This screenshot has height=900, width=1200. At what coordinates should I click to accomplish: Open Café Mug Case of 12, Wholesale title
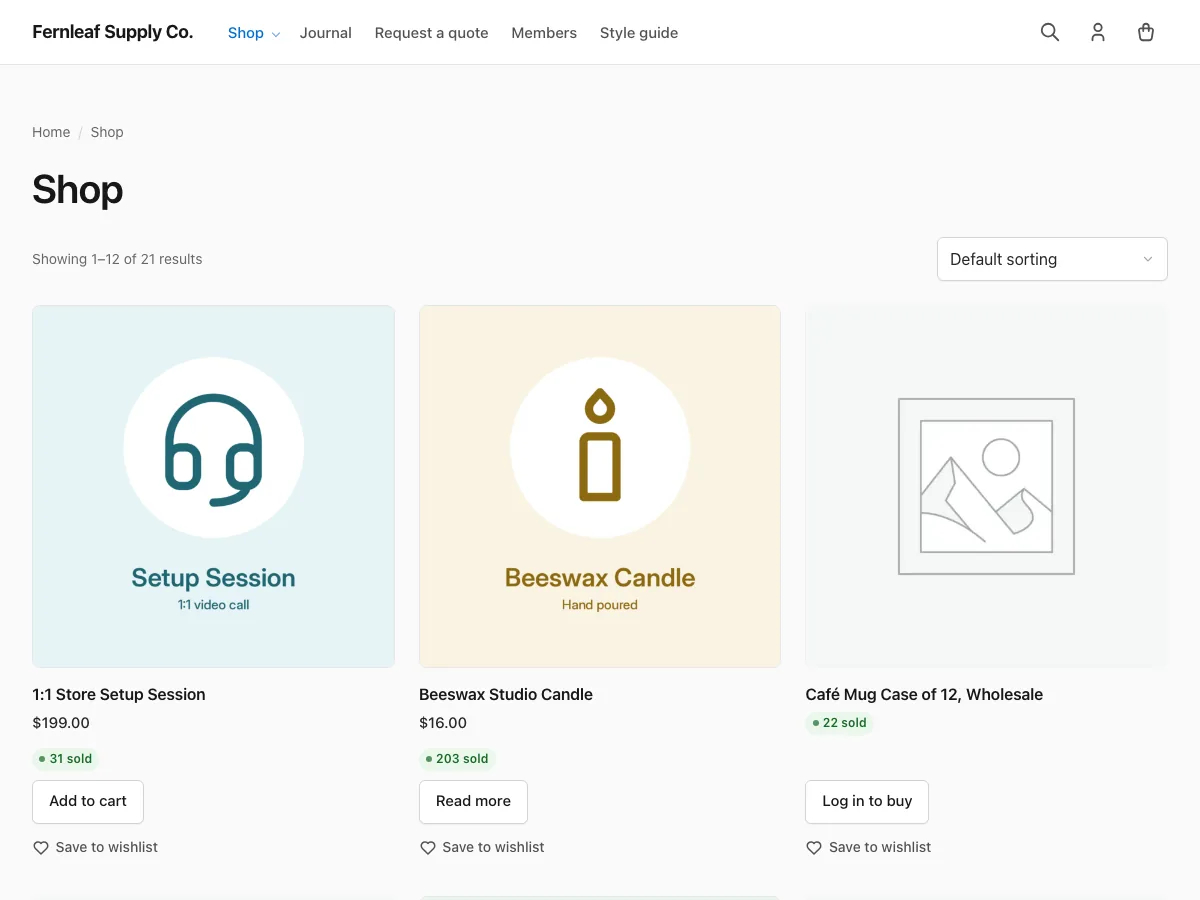(924, 694)
